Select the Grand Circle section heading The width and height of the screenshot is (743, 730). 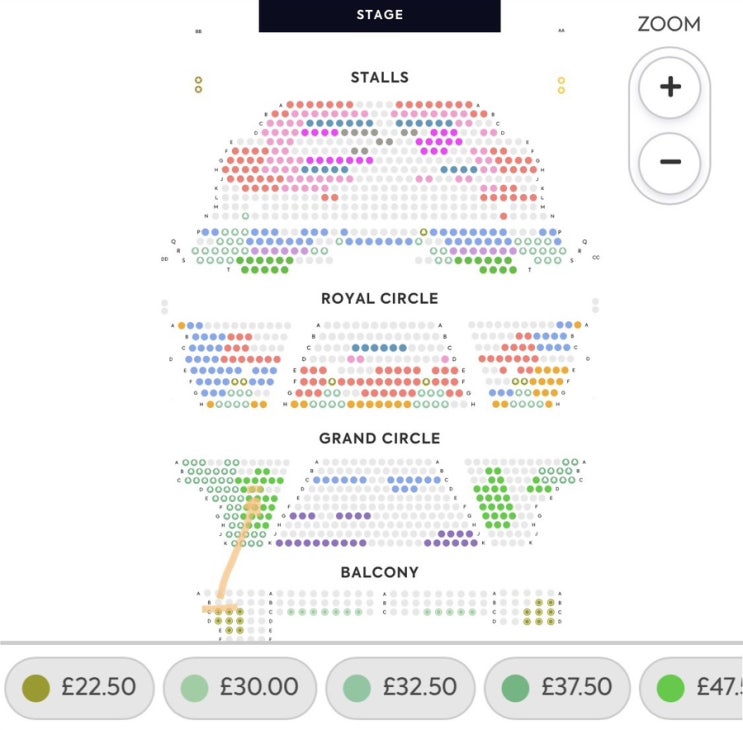[380, 438]
